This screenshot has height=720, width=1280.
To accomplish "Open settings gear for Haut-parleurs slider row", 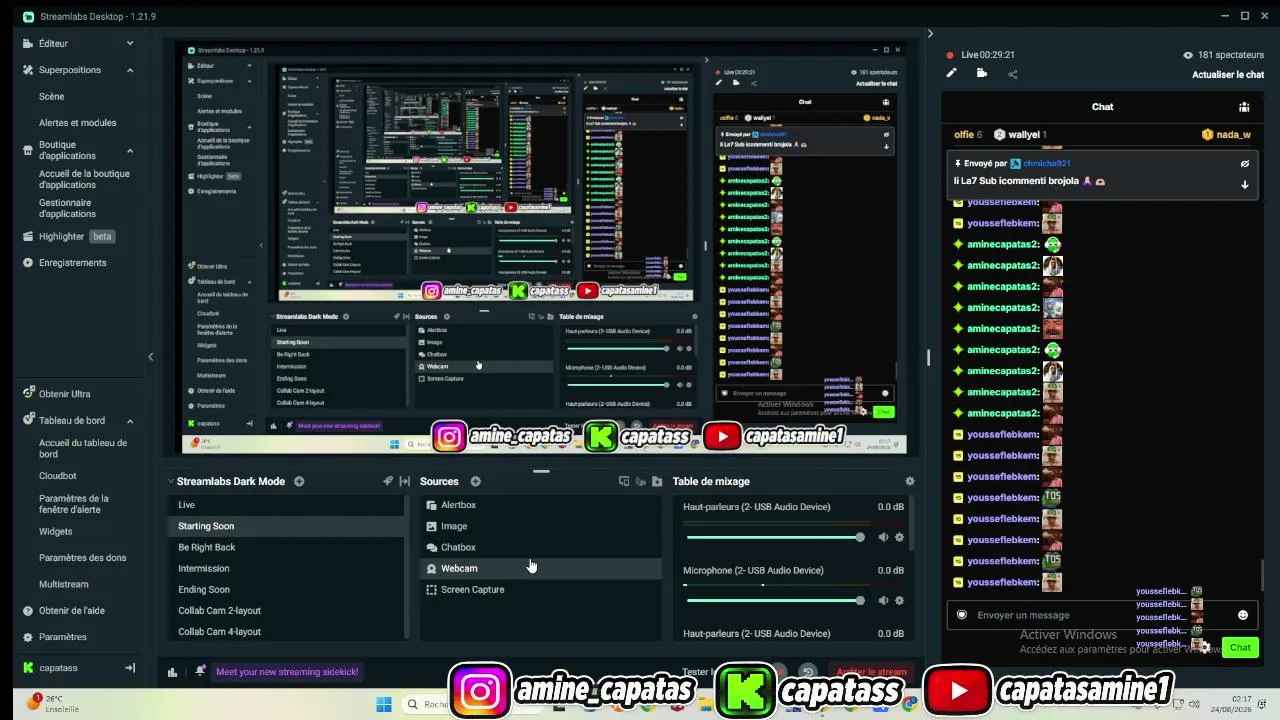I will coord(900,537).
